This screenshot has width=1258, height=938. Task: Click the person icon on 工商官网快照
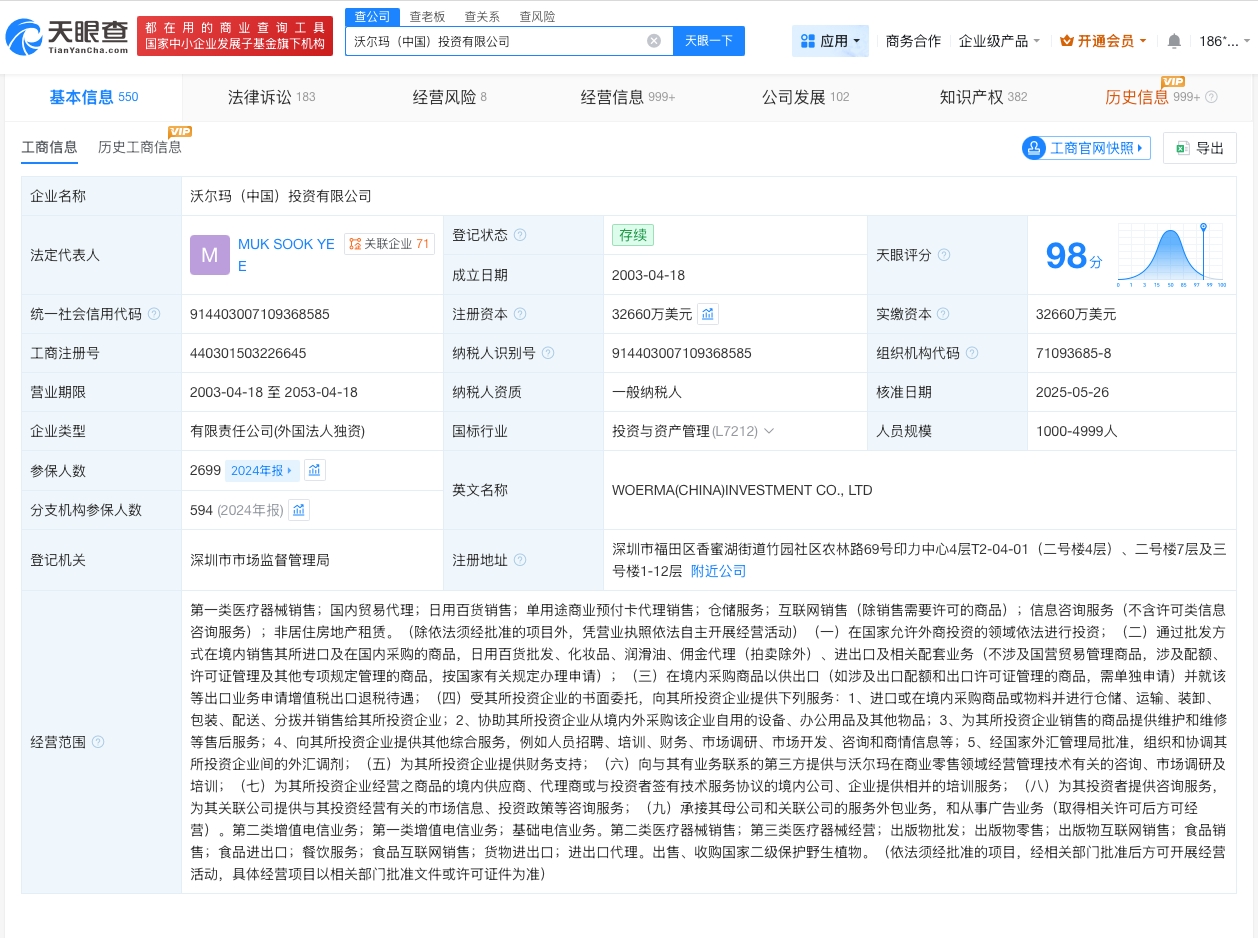pos(1033,148)
